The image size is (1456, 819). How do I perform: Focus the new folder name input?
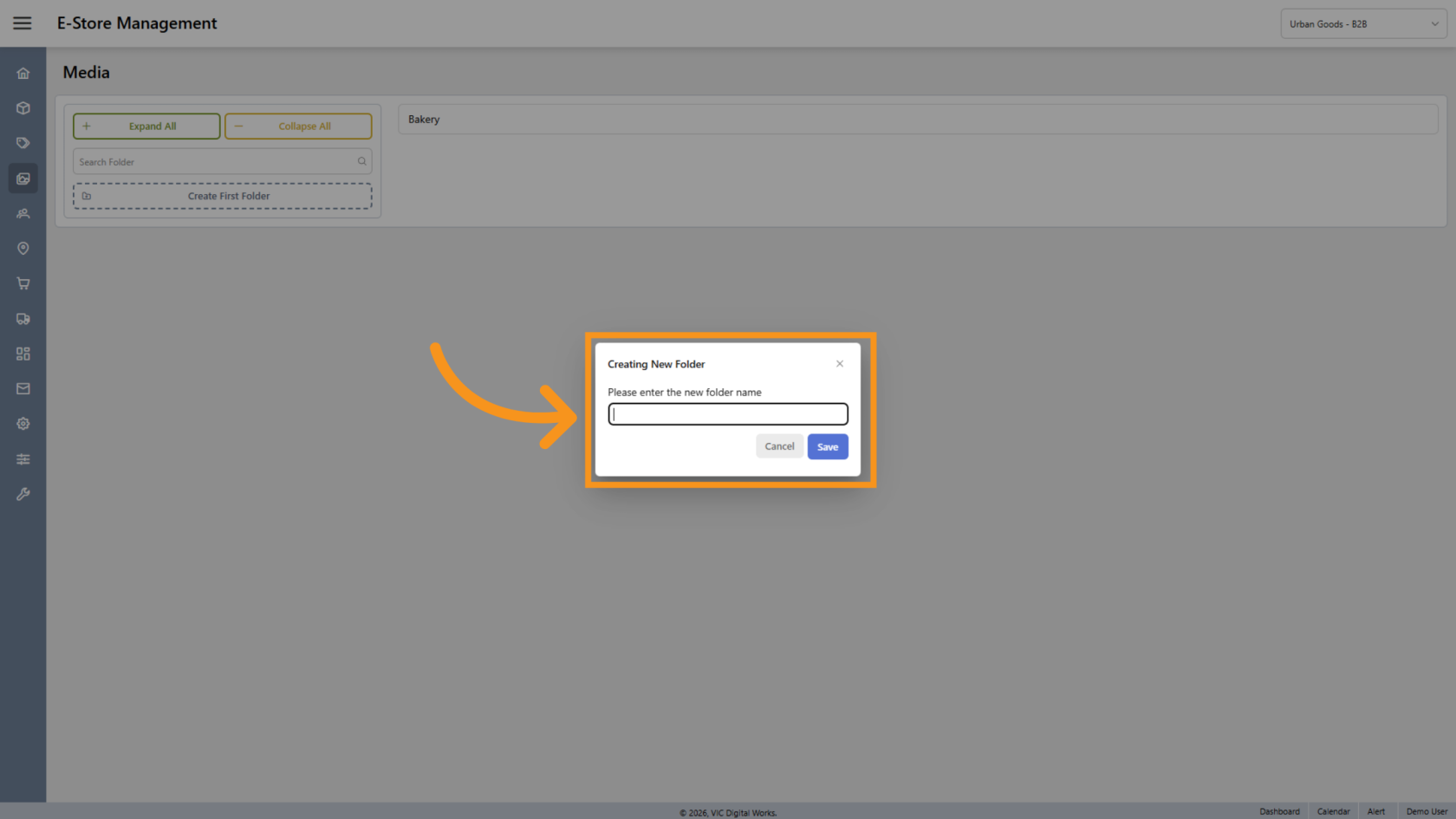728,414
